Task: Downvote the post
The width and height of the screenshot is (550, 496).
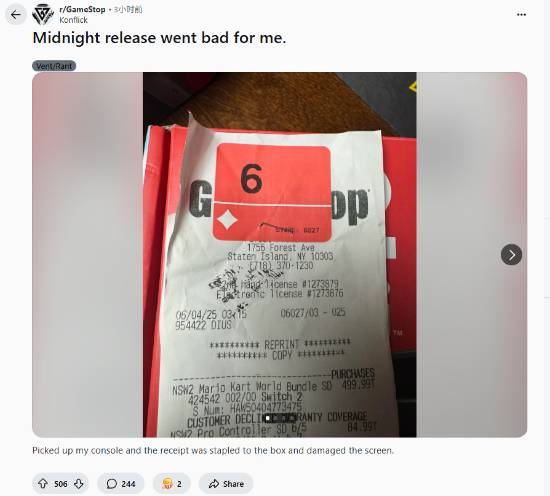Action: point(79,484)
